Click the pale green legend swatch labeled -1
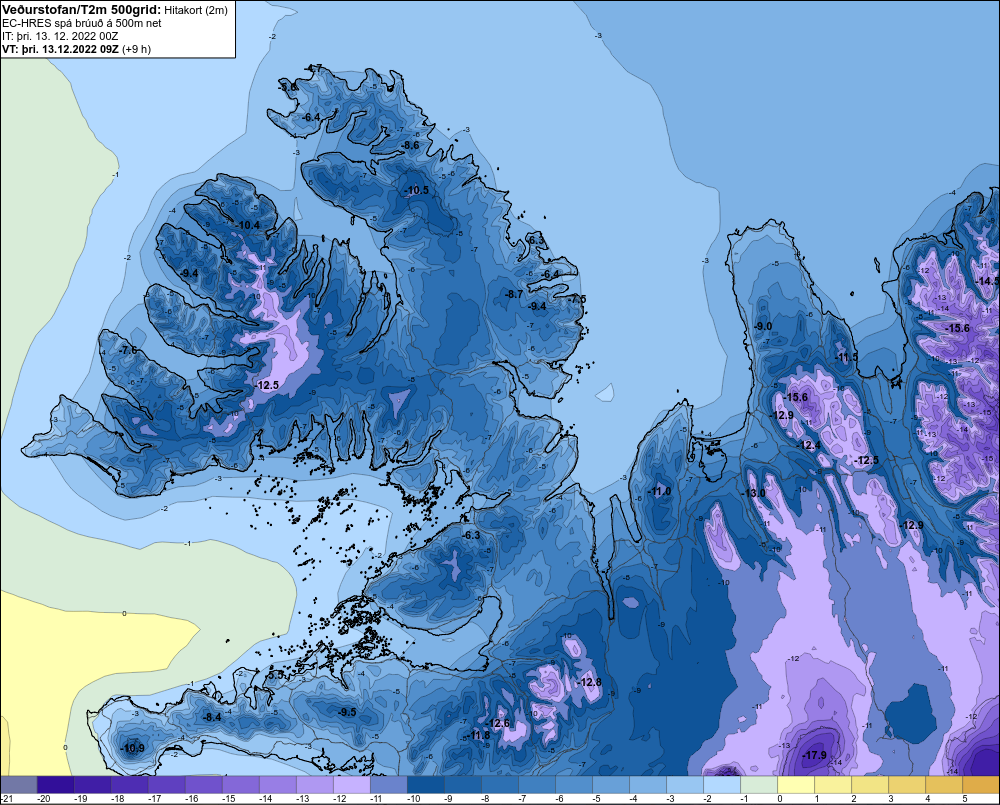Screen dimensions: 1000x805 coord(759,785)
